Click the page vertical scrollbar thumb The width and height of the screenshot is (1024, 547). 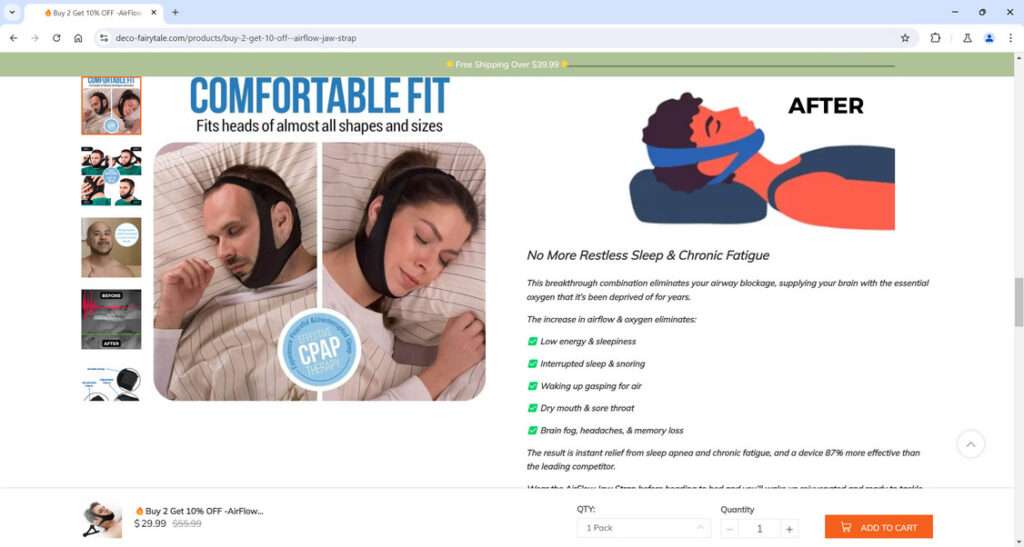coord(1018,302)
